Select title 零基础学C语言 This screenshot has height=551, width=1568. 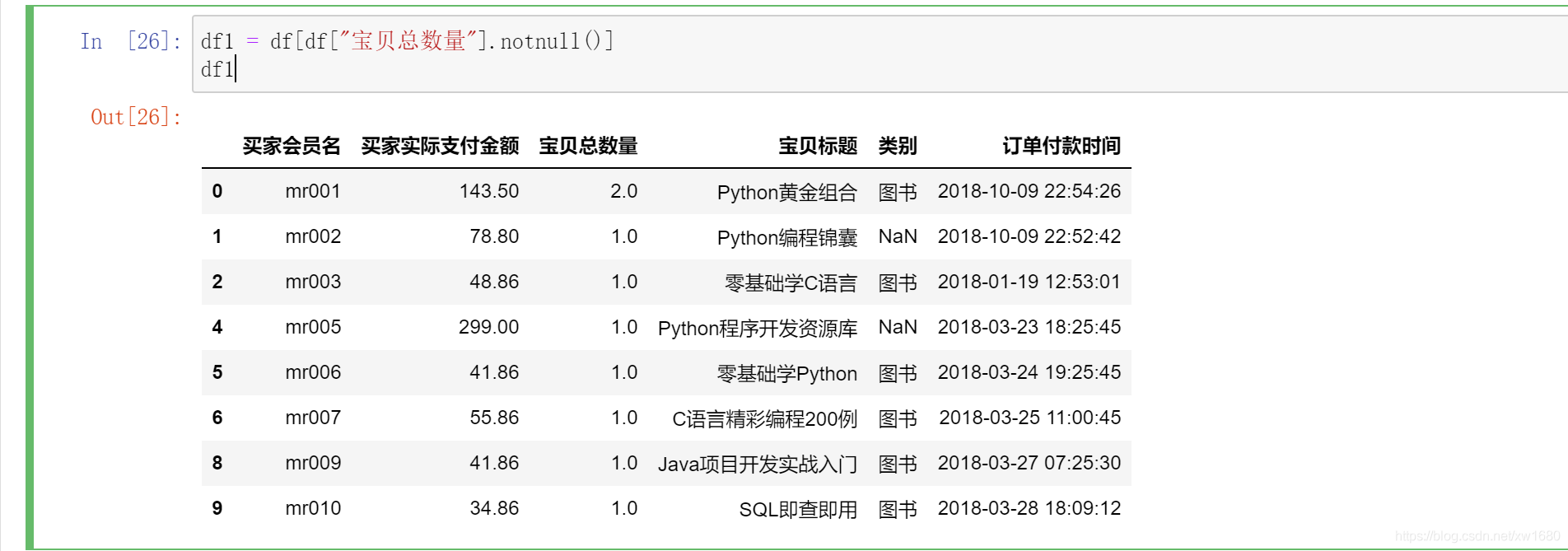[791, 283]
